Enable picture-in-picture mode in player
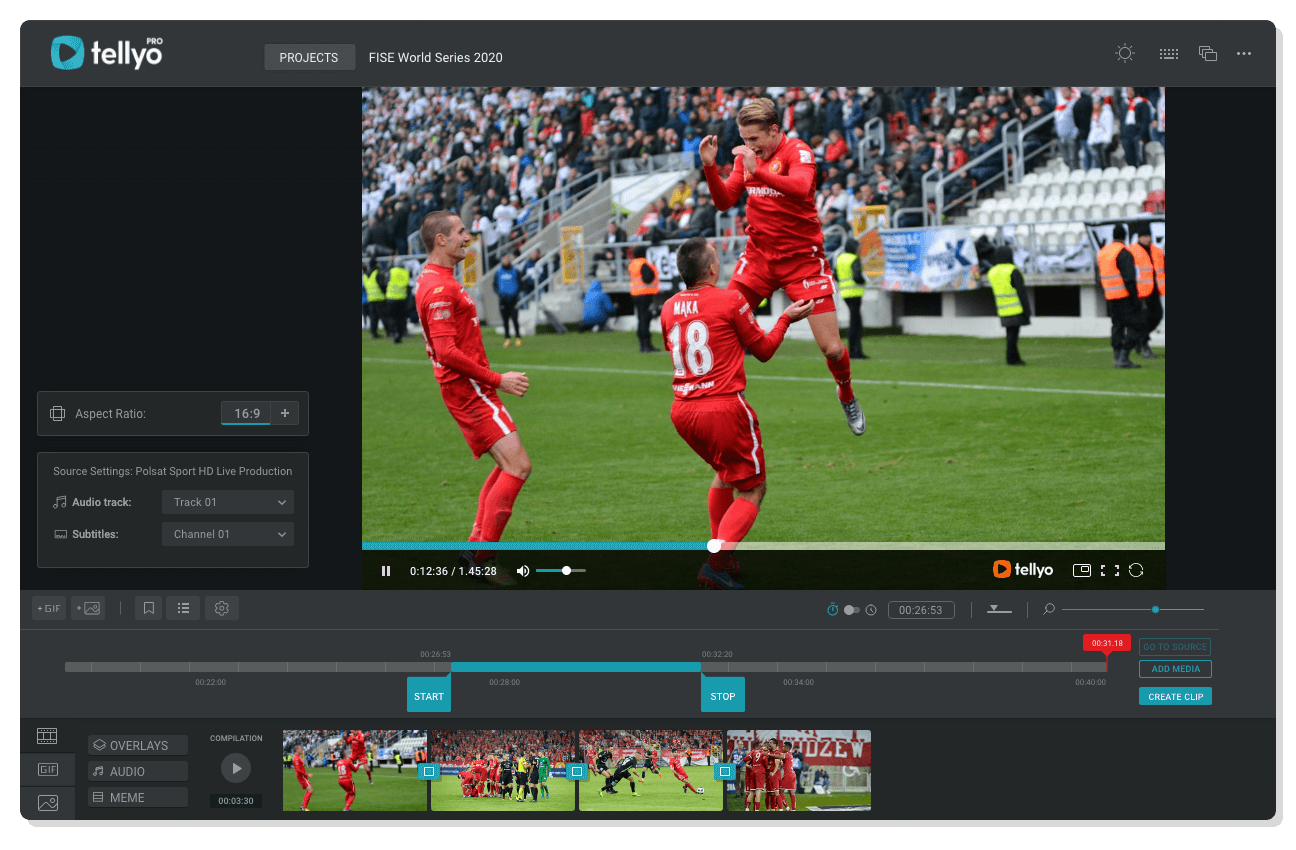The height and width of the screenshot is (850, 1296). click(1081, 570)
